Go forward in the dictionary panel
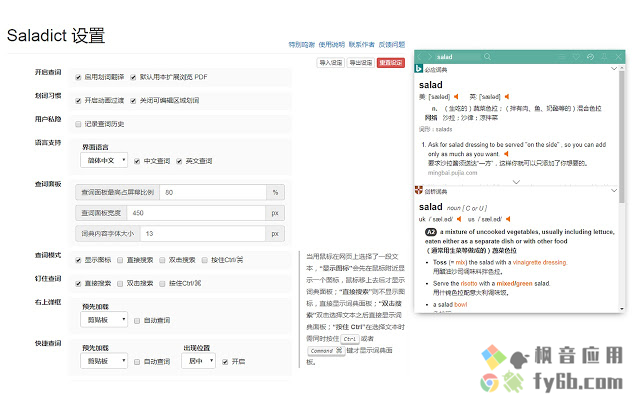Screen dimensions: 640x400 point(429,57)
